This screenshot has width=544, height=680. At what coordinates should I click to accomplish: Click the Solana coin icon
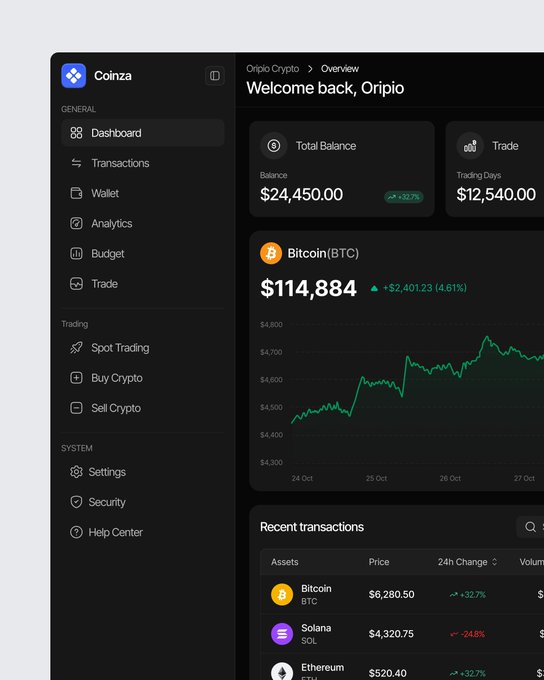coord(282,634)
